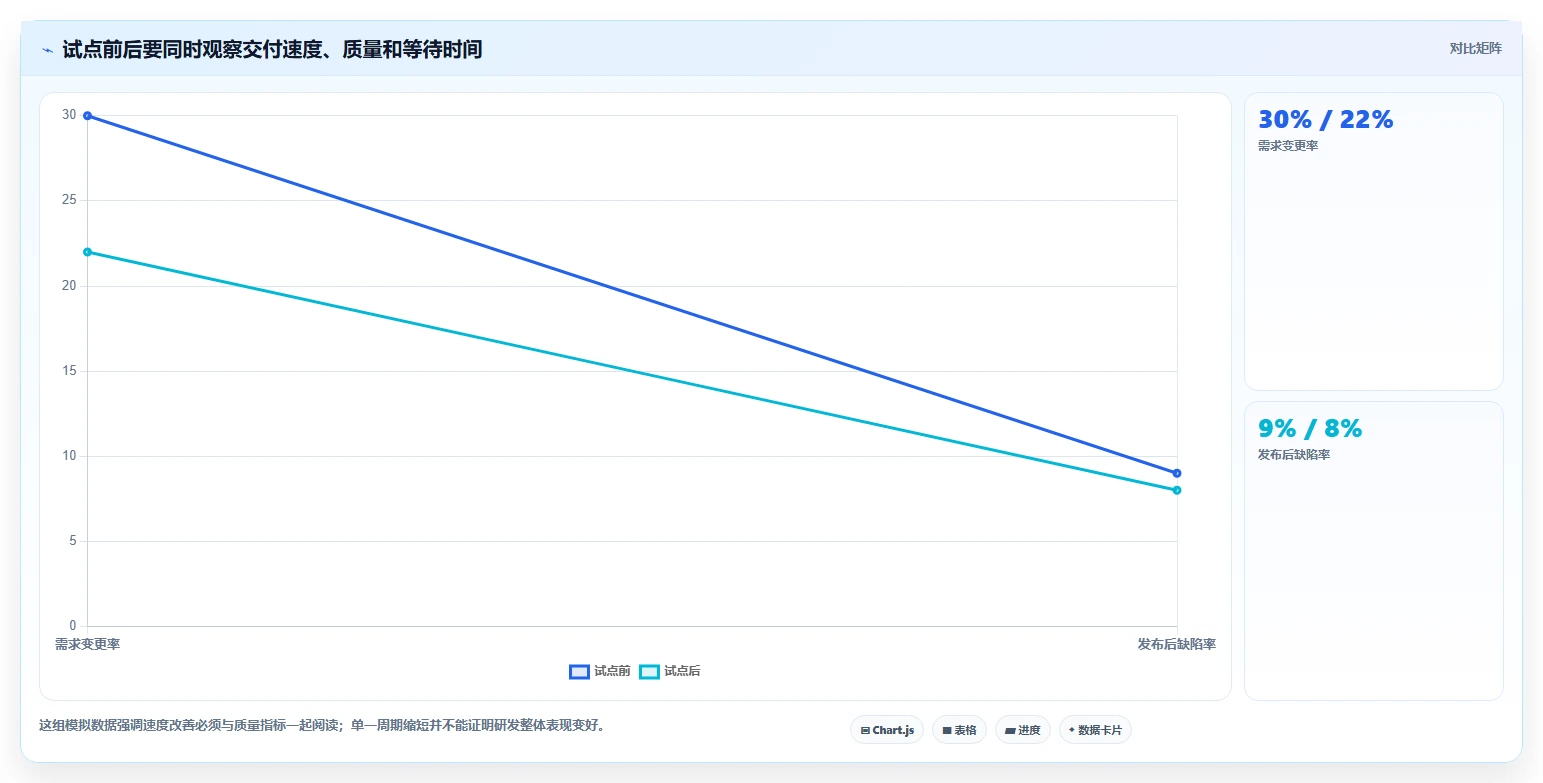This screenshot has width=1543, height=783.
Task: Click the 试点前 data point at 9
Action: click(x=1177, y=473)
